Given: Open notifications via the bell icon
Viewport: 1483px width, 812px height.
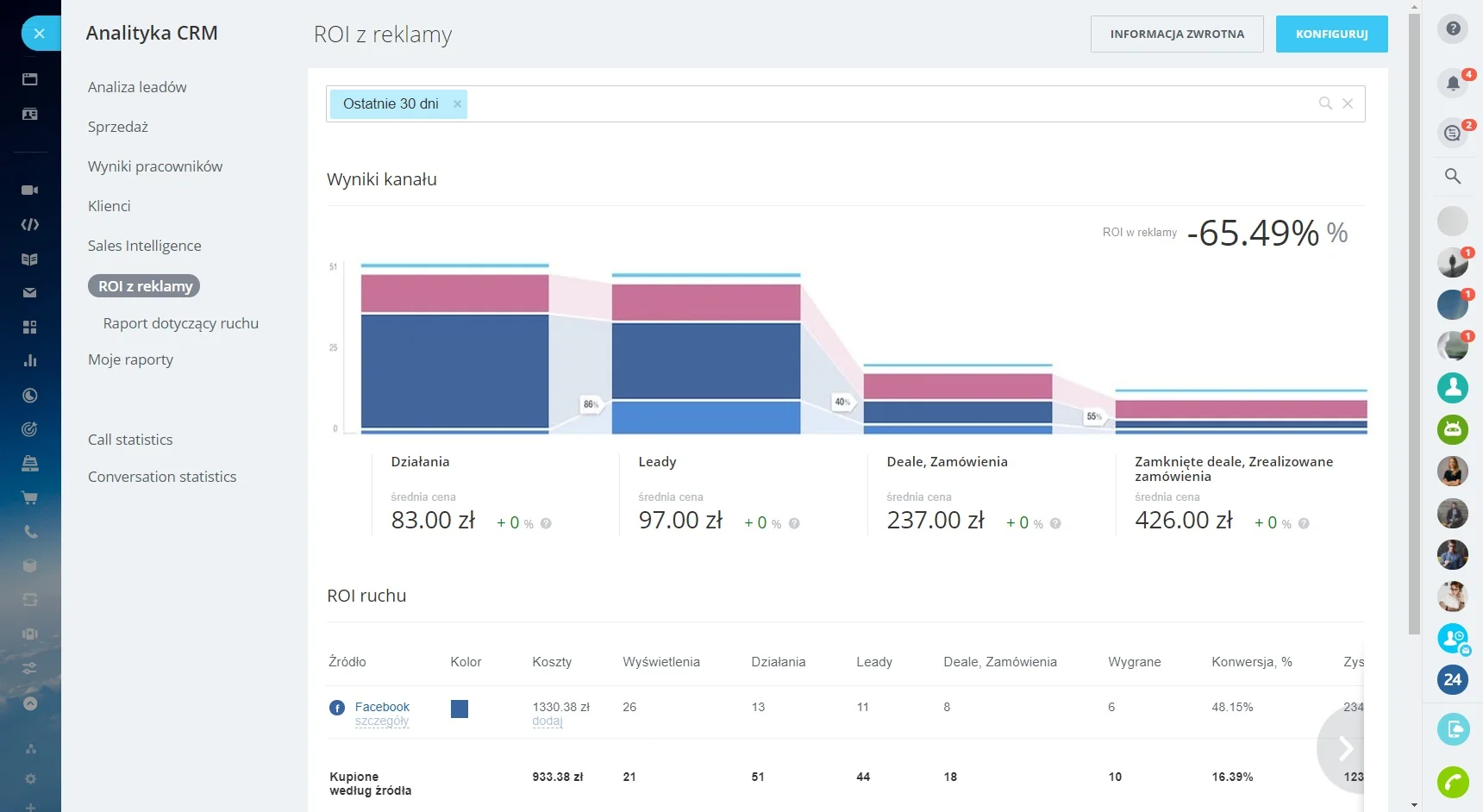Looking at the screenshot, I should (1453, 83).
